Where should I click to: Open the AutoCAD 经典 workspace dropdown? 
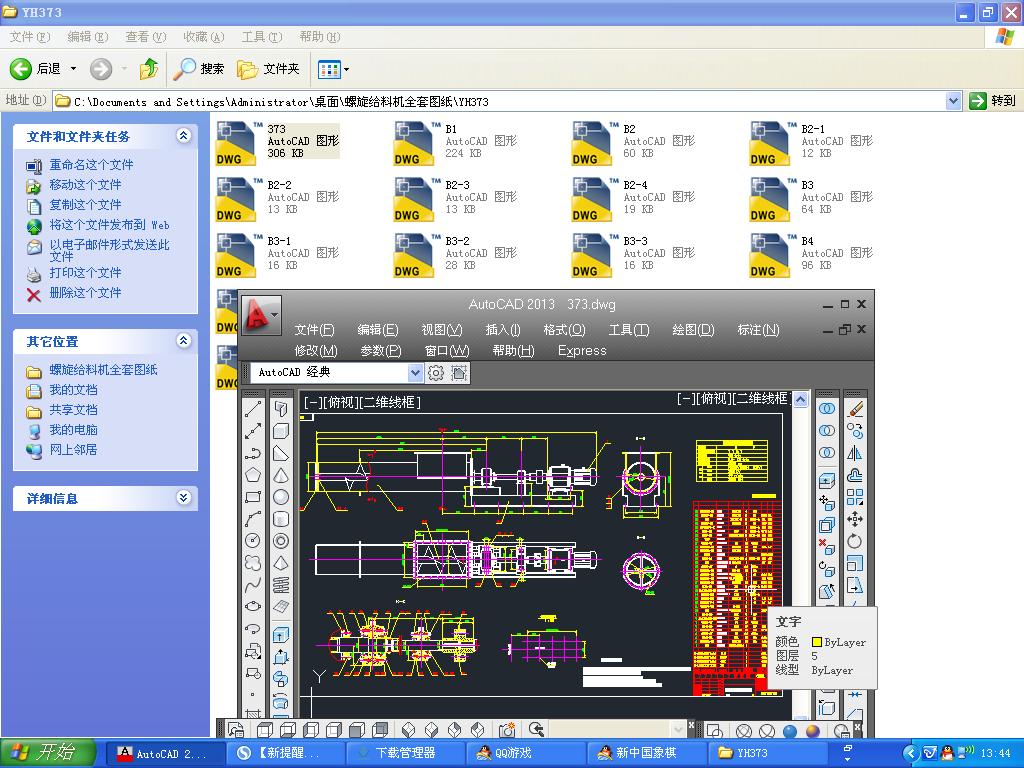click(x=415, y=373)
